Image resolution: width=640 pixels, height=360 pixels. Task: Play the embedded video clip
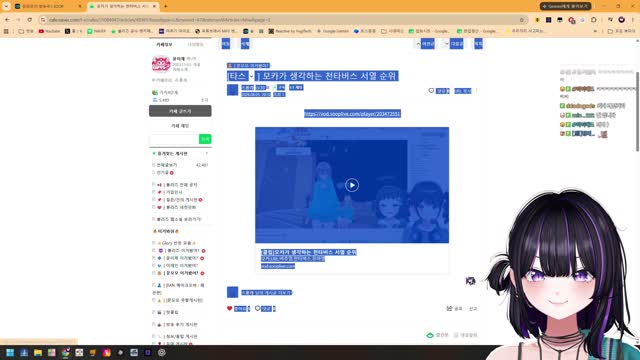click(x=352, y=185)
